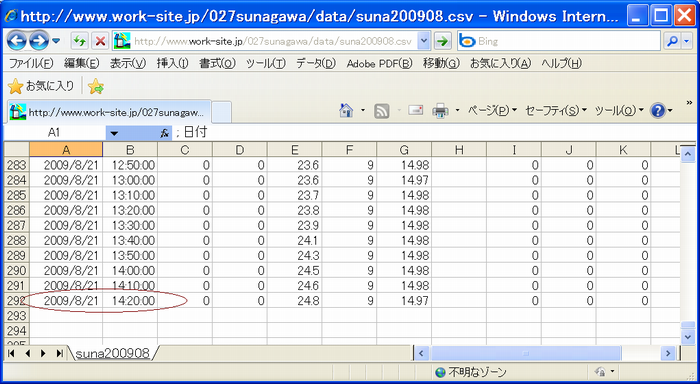Click the vertical scrollbar down arrow
Image resolution: width=700 pixels, height=384 pixels.
[688, 337]
